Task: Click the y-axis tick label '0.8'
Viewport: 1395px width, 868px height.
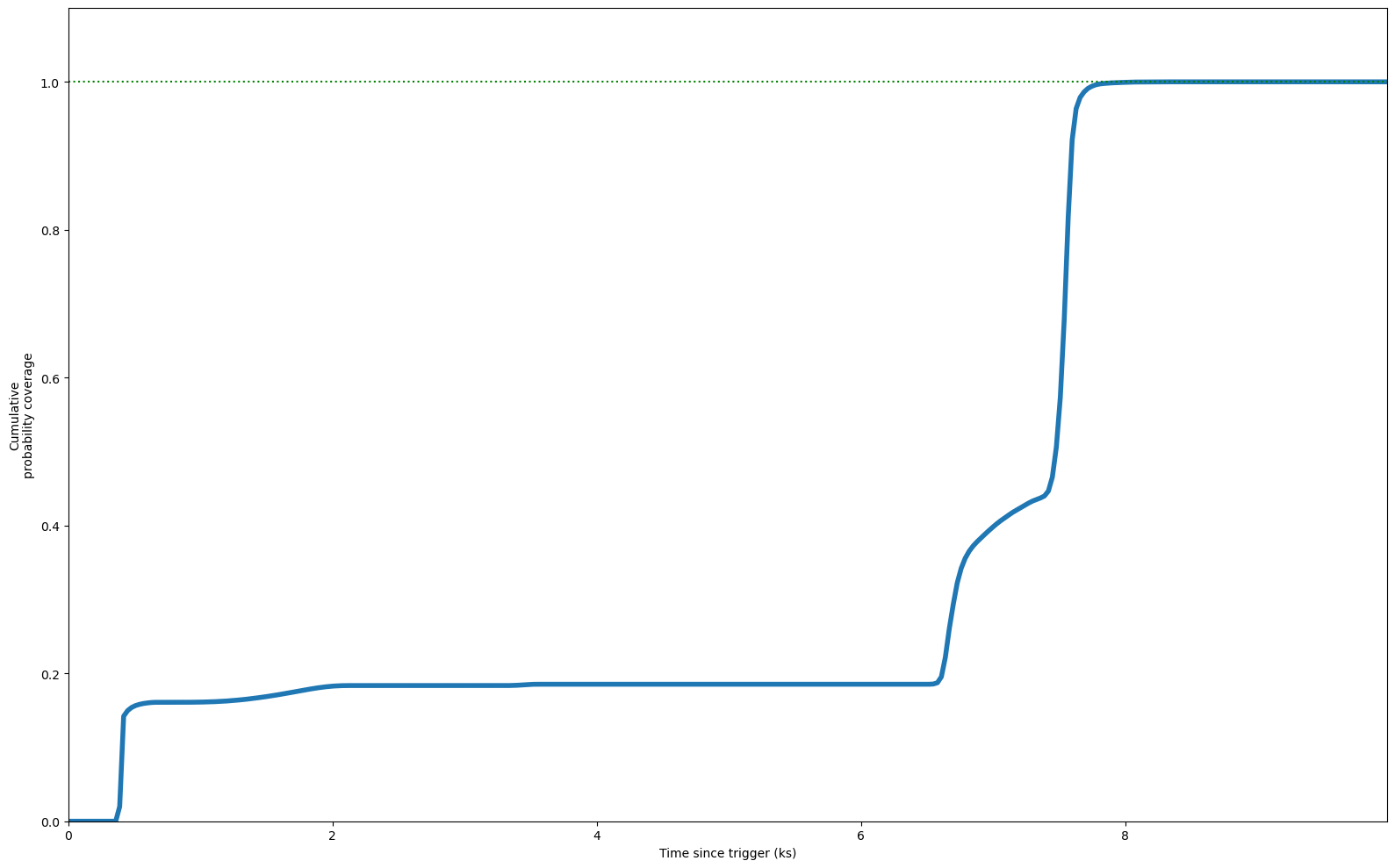Action: [49, 231]
